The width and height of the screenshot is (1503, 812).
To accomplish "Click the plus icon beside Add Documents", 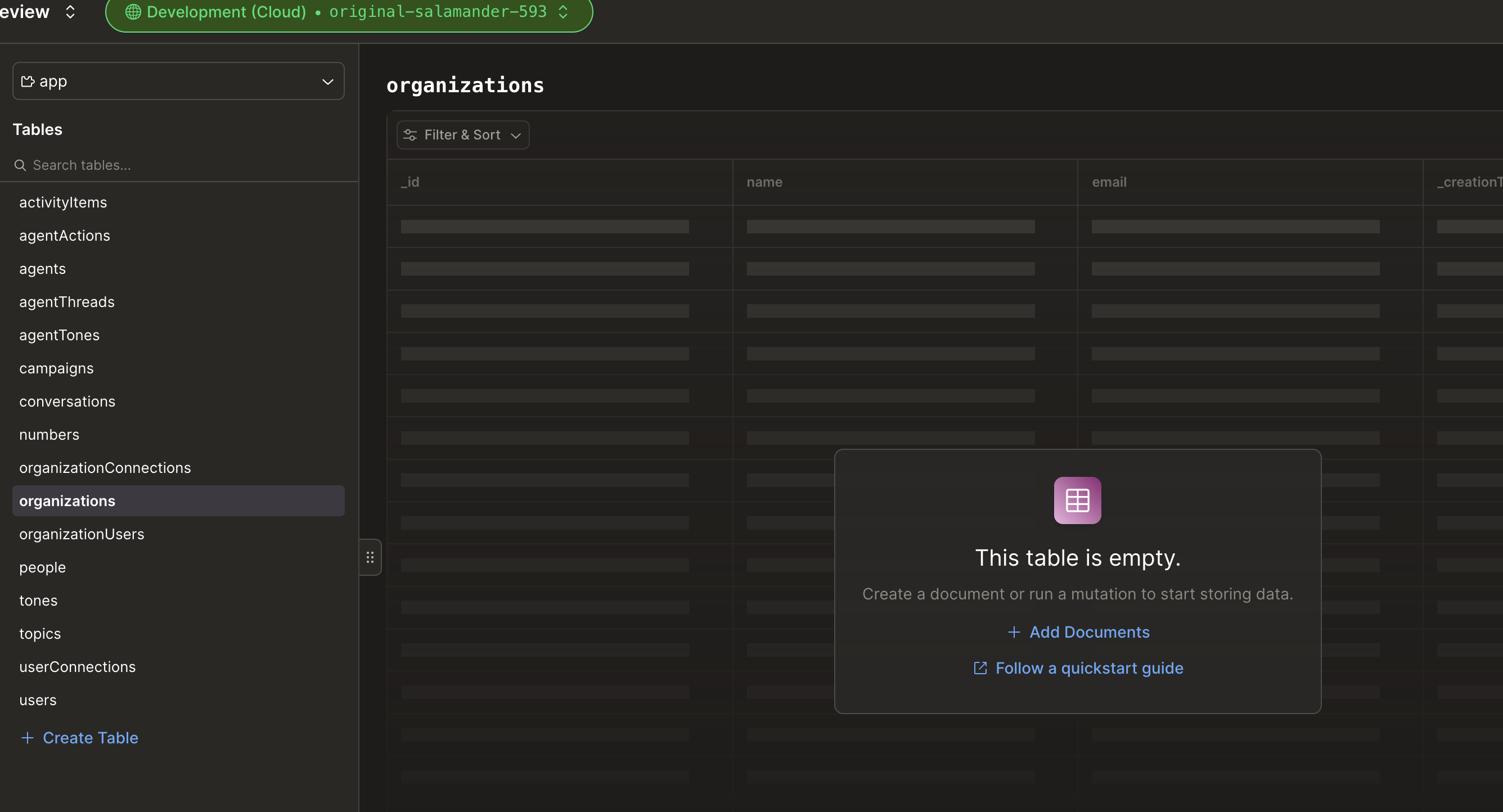I will [x=1014, y=632].
